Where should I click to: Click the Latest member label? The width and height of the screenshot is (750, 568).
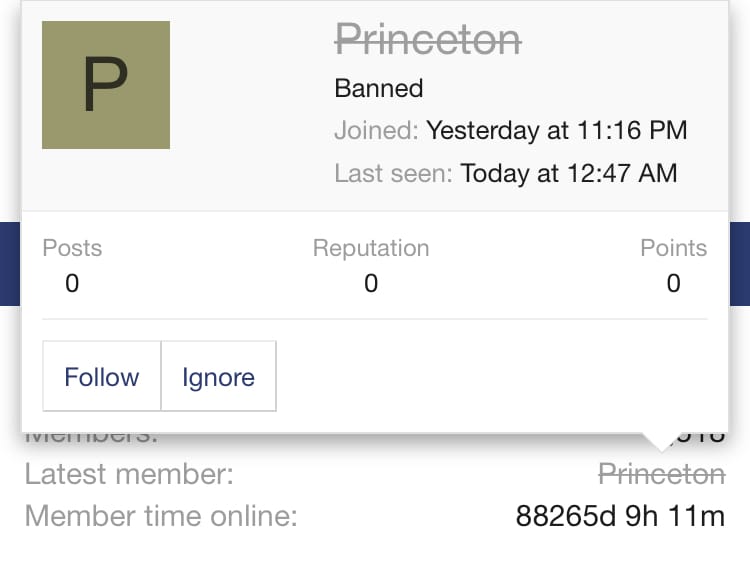129,474
